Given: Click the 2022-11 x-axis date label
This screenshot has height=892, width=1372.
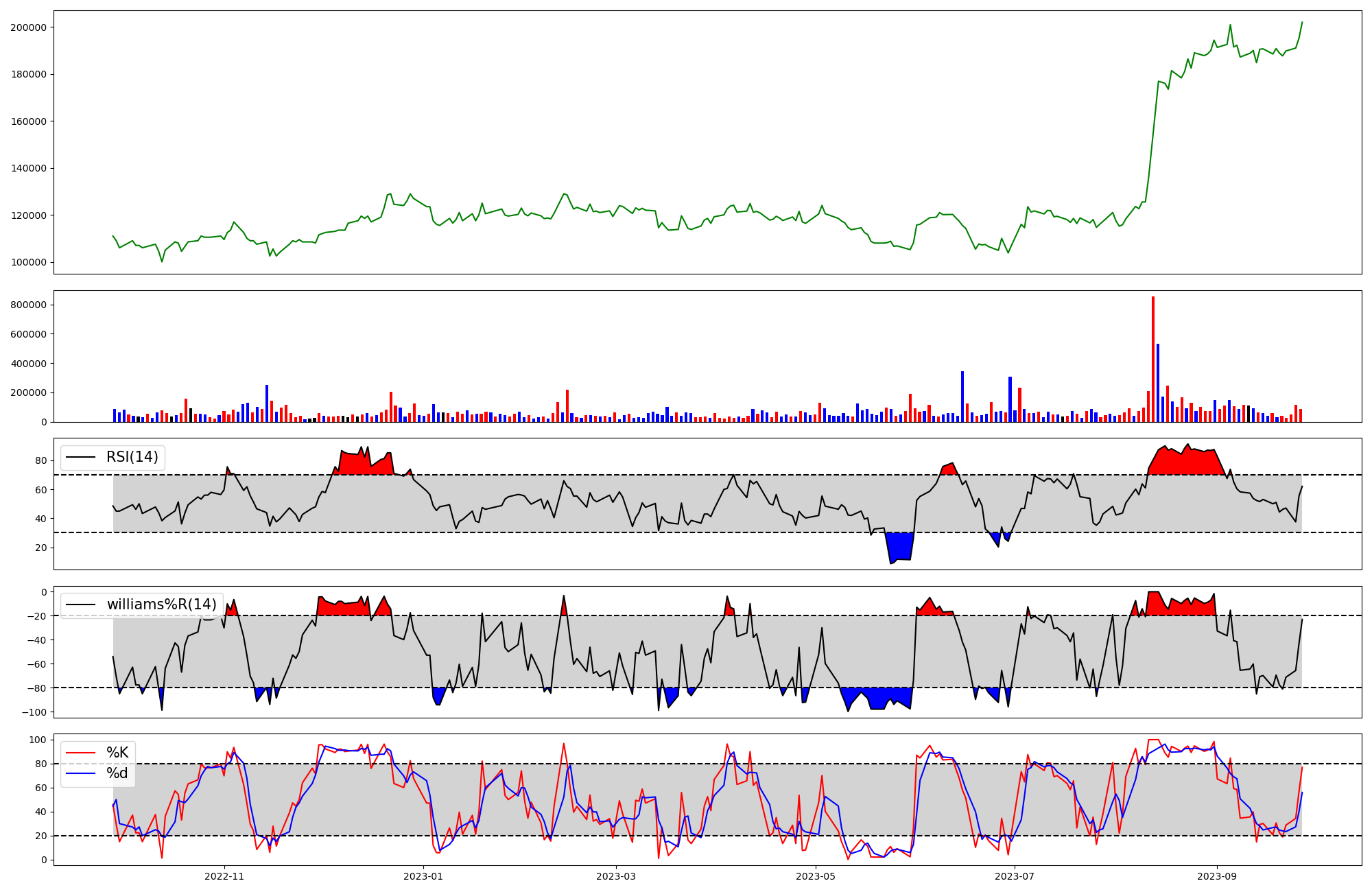Looking at the screenshot, I should point(224,876).
